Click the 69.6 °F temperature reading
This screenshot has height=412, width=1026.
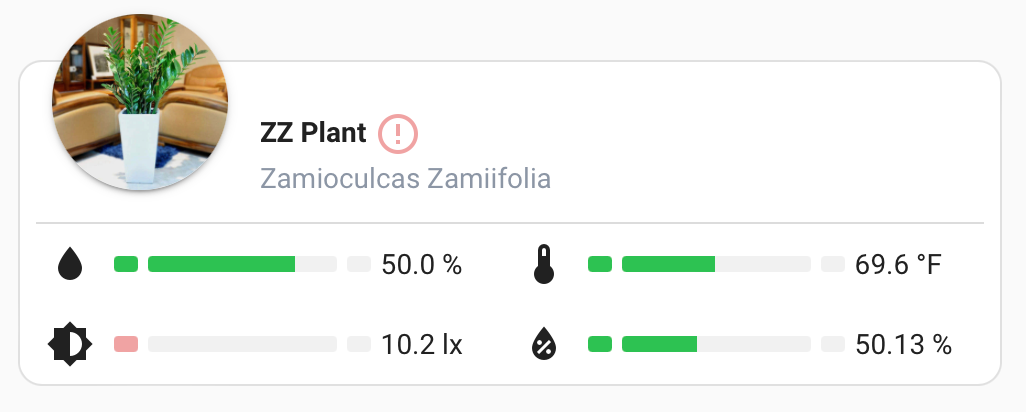[898, 265]
